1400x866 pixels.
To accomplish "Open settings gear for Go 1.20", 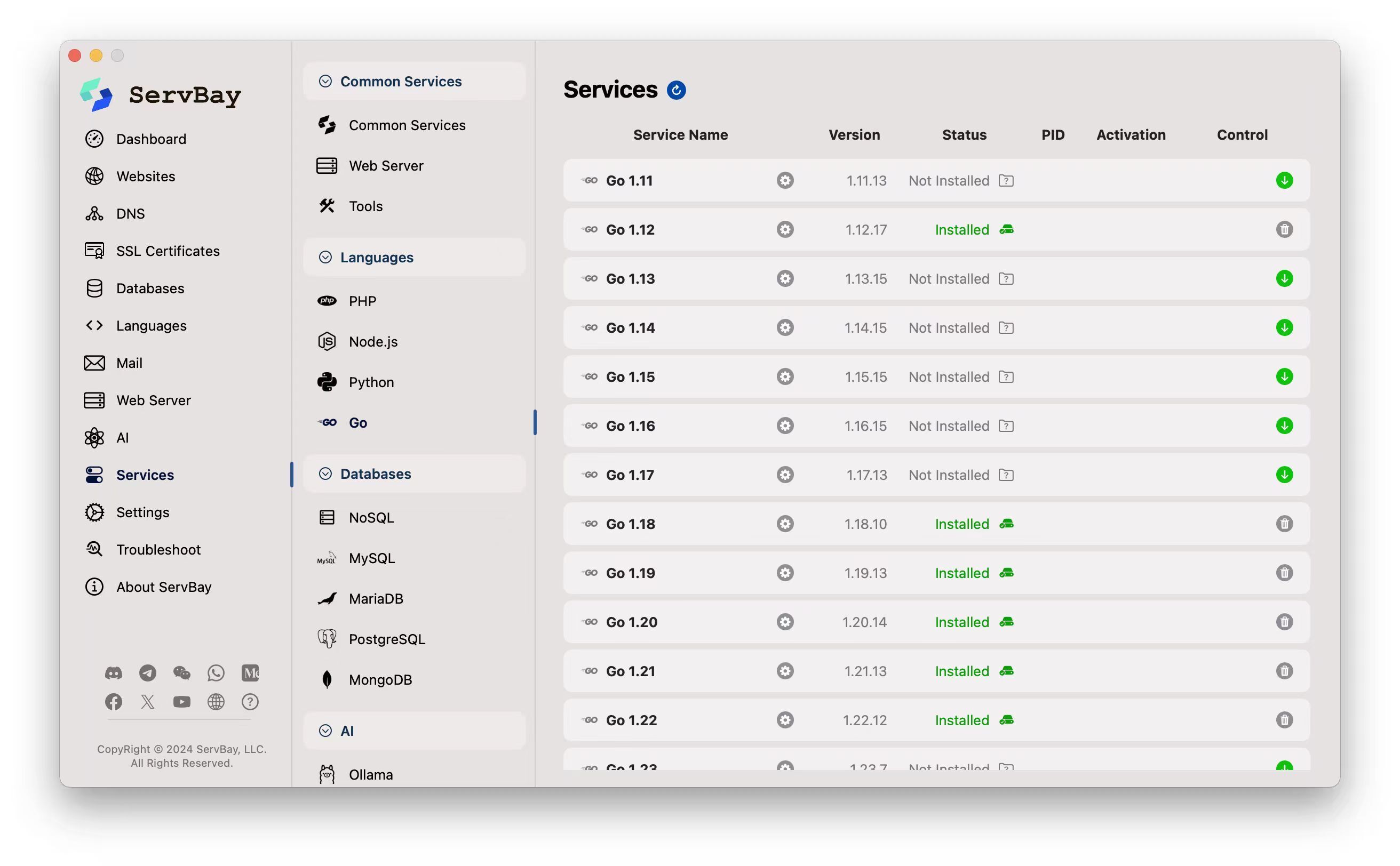I will point(785,622).
